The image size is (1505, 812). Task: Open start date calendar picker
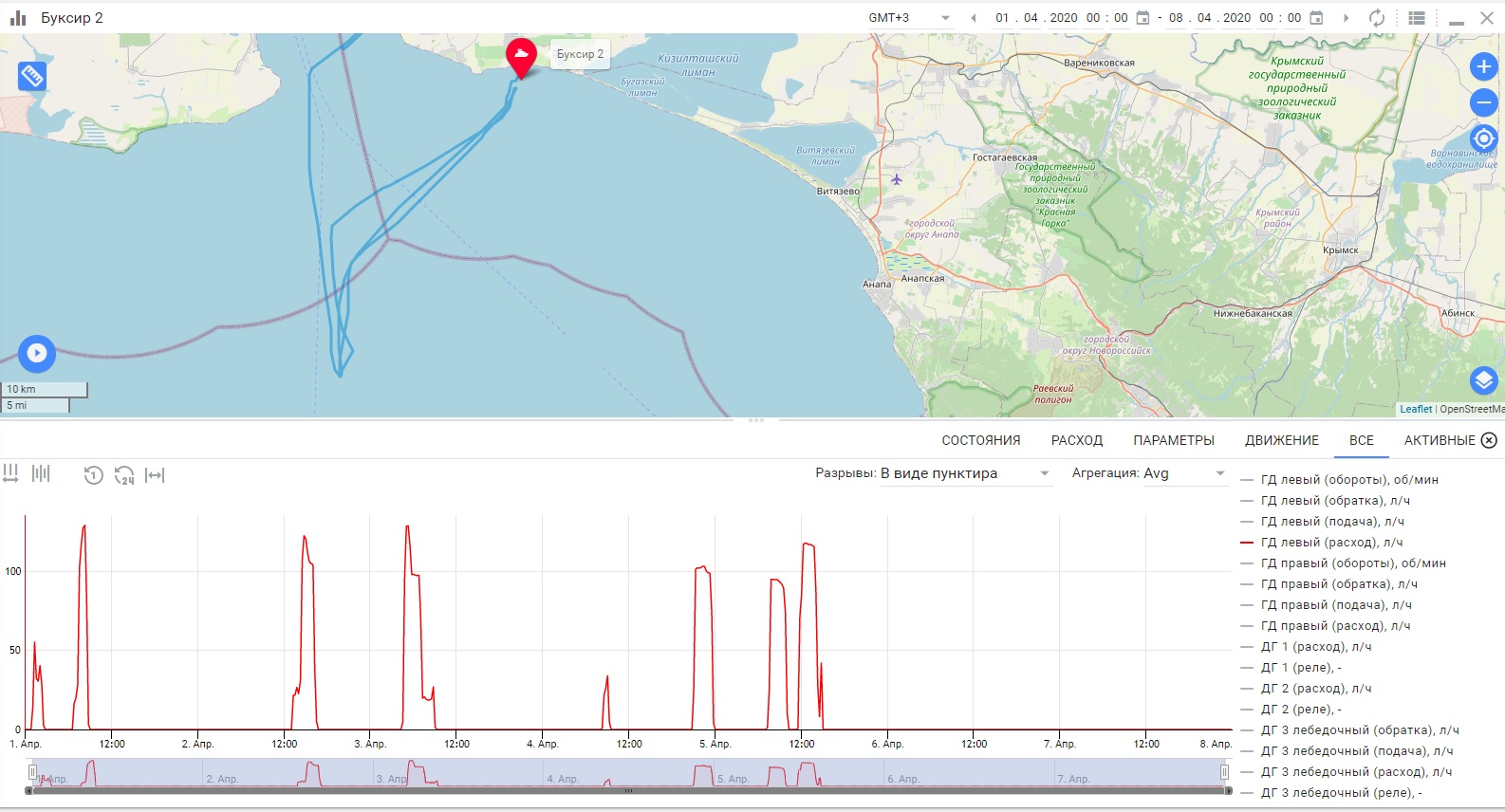[1143, 18]
